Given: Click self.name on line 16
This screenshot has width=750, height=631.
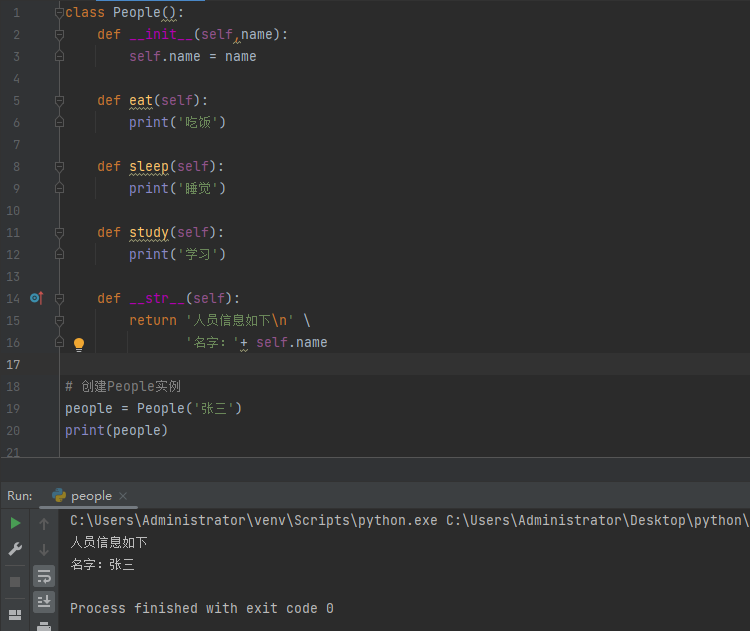Looking at the screenshot, I should pyautogui.click(x=292, y=343).
